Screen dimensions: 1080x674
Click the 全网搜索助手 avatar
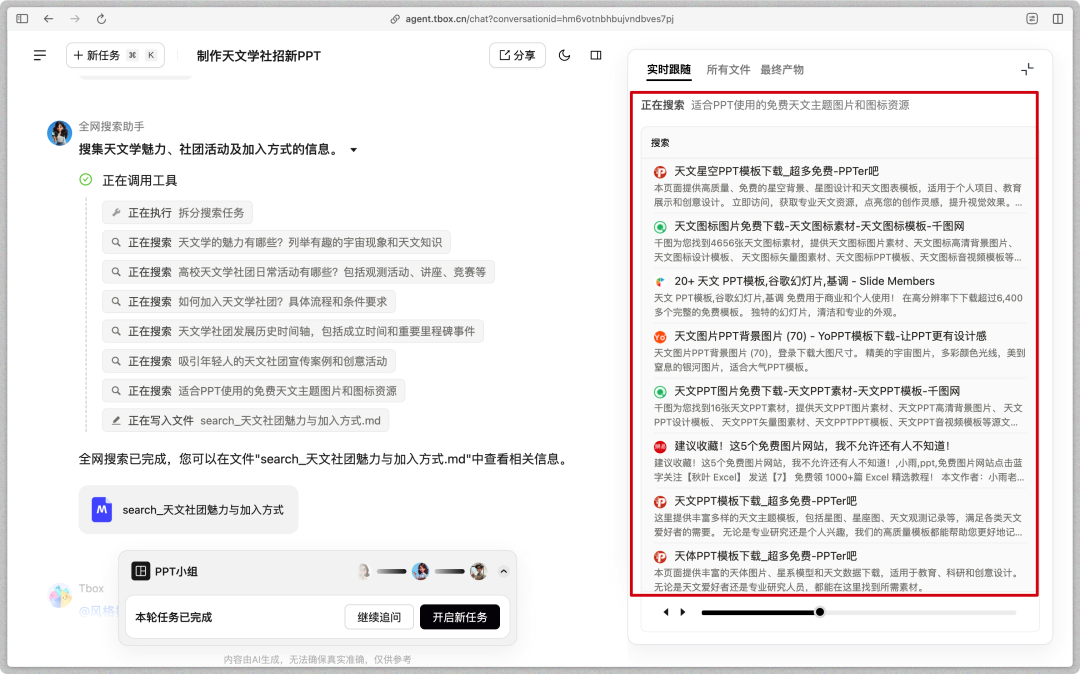pyautogui.click(x=59, y=133)
